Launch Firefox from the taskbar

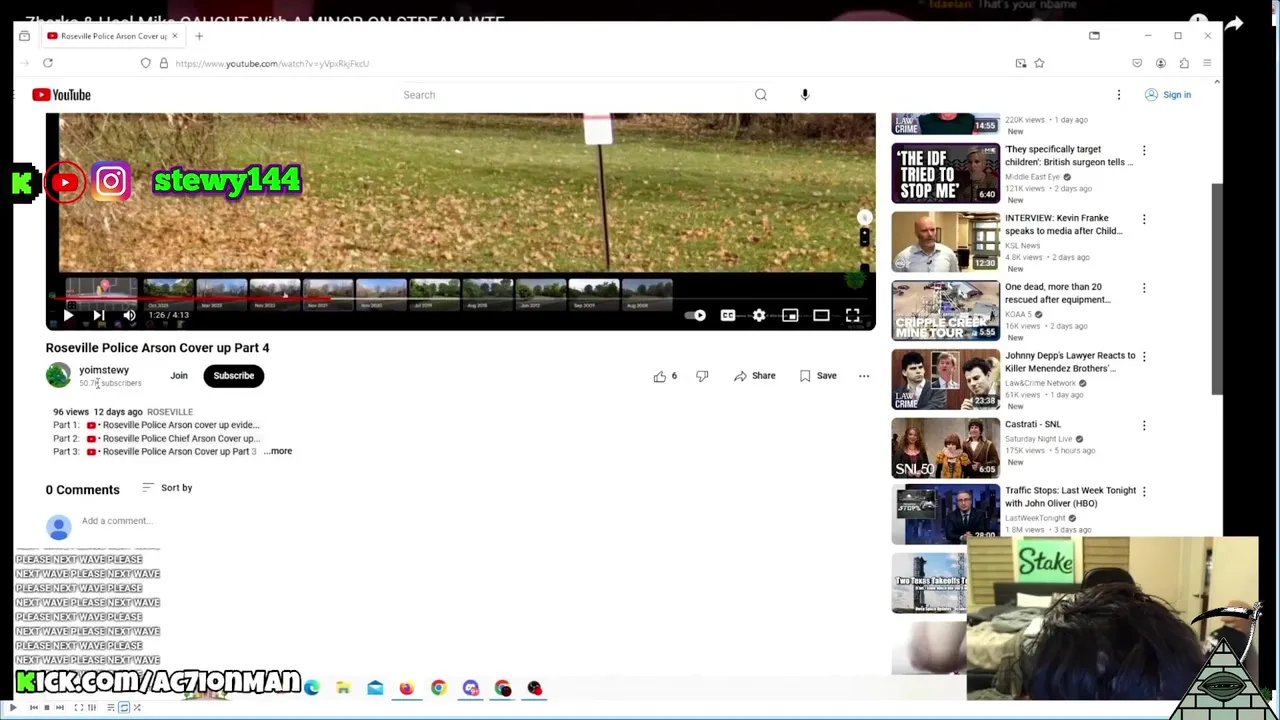[406, 688]
